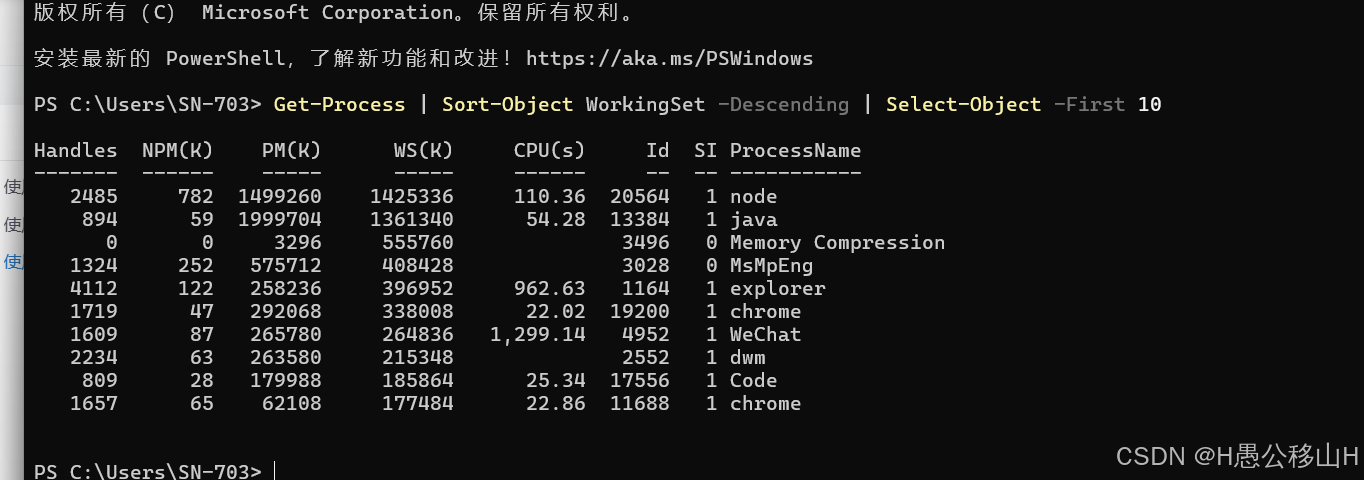Click the Id column header
1364x480 pixels.
(x=658, y=150)
